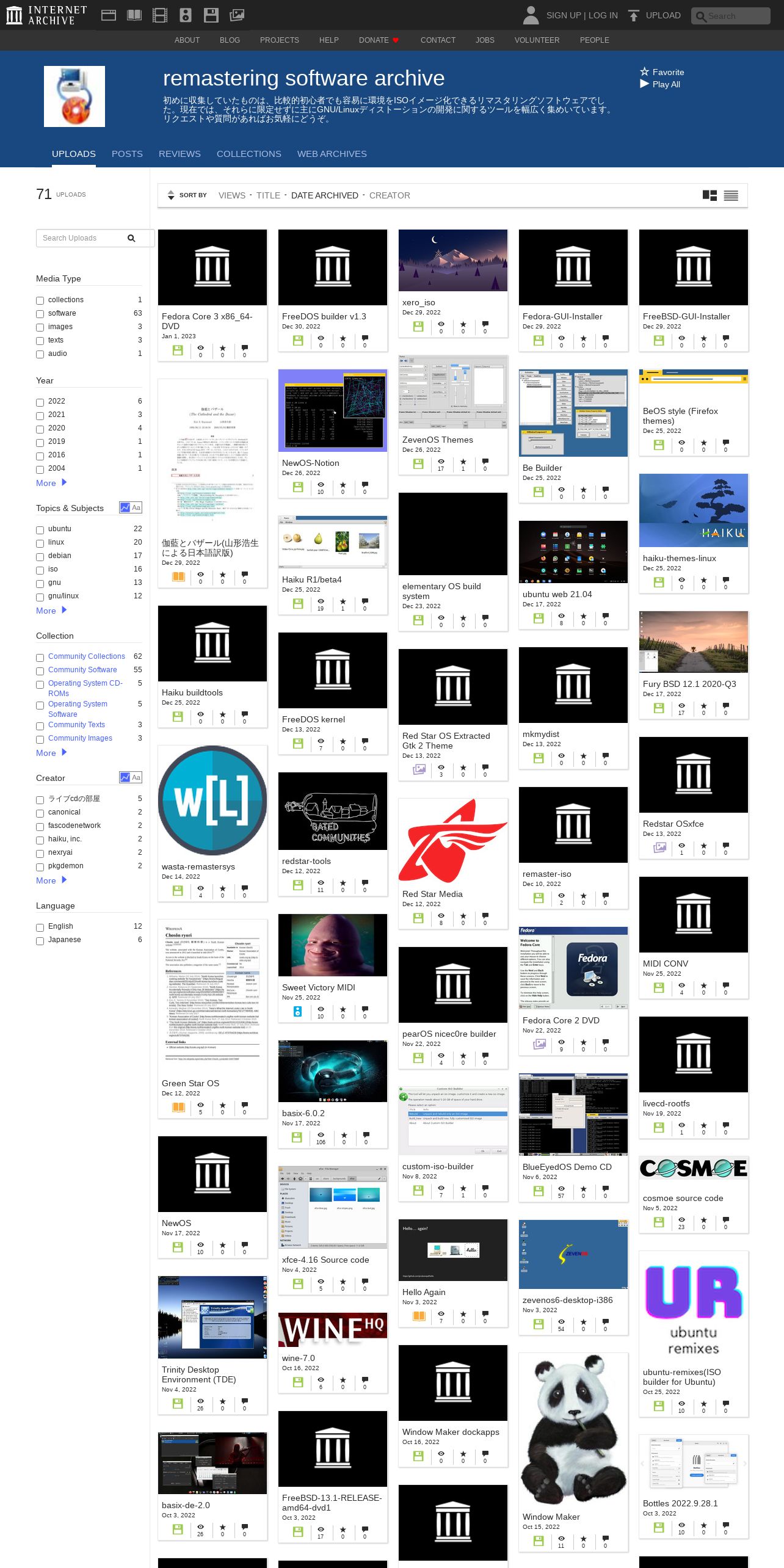Sort by Views

click(x=232, y=195)
